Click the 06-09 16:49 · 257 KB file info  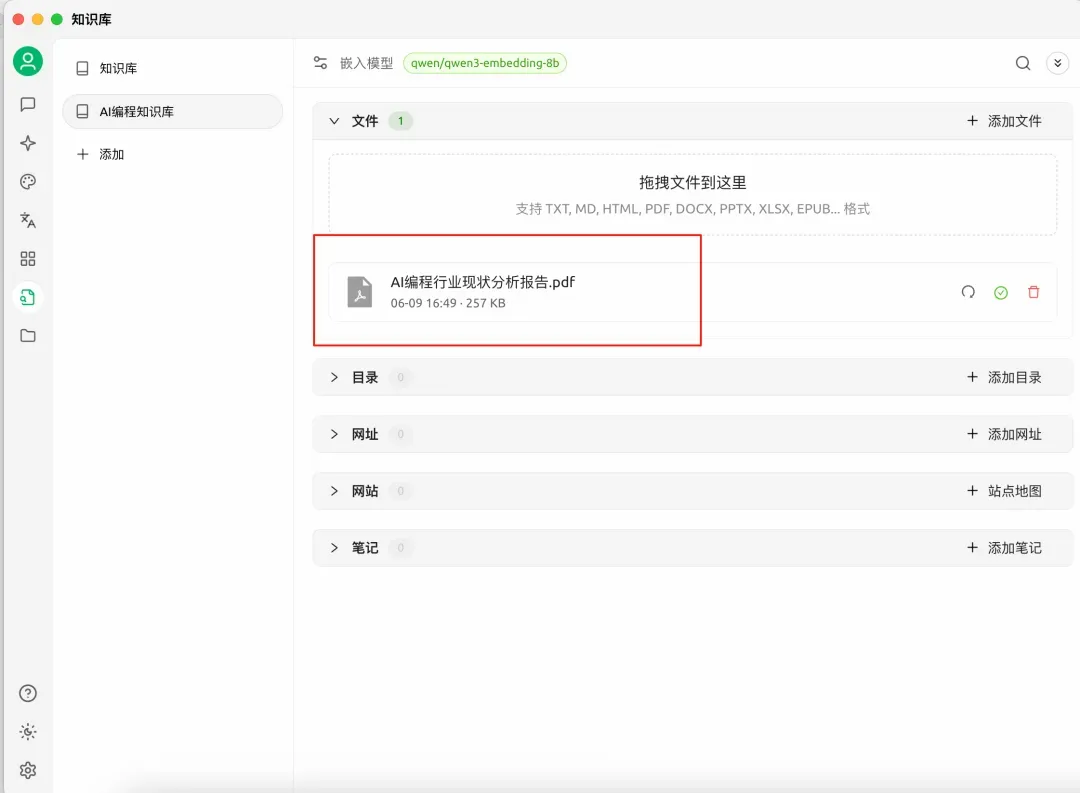click(x=448, y=303)
